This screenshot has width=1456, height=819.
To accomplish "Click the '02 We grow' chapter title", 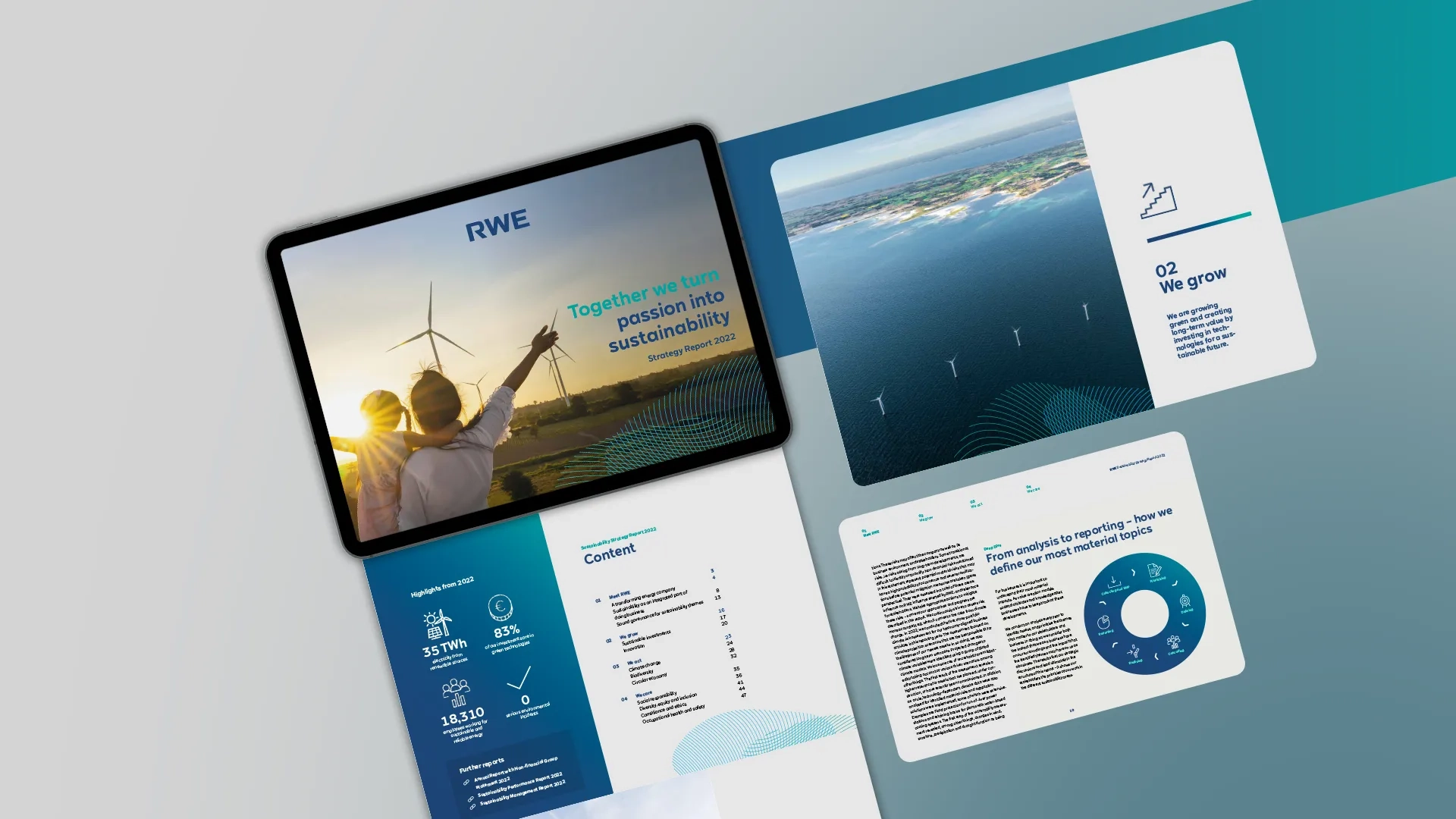I will [x=1191, y=276].
